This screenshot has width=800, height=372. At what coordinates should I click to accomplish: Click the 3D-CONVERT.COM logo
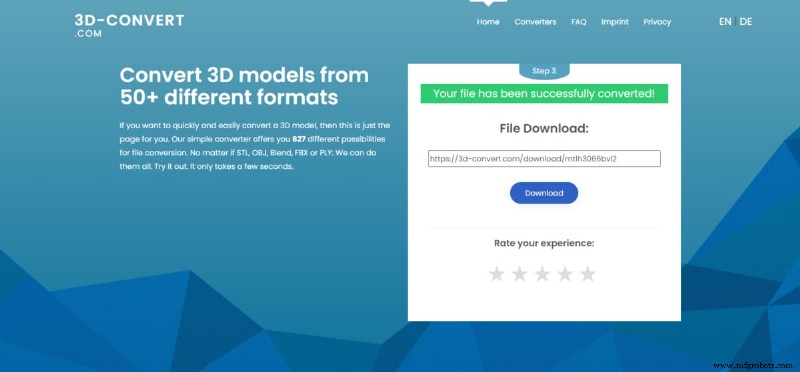coord(129,26)
